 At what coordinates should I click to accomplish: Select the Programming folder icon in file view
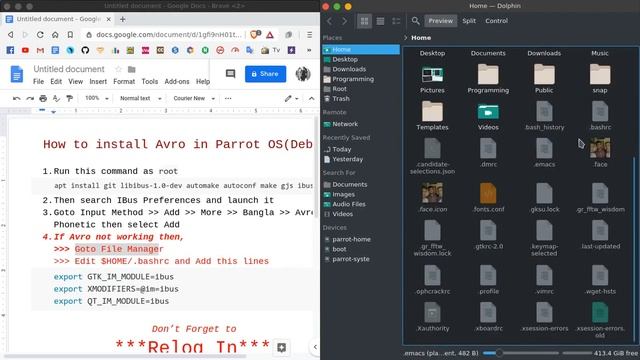tap(488, 75)
